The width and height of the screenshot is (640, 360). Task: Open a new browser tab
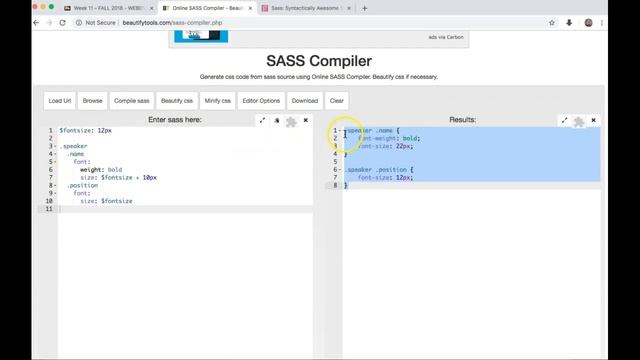click(x=364, y=8)
